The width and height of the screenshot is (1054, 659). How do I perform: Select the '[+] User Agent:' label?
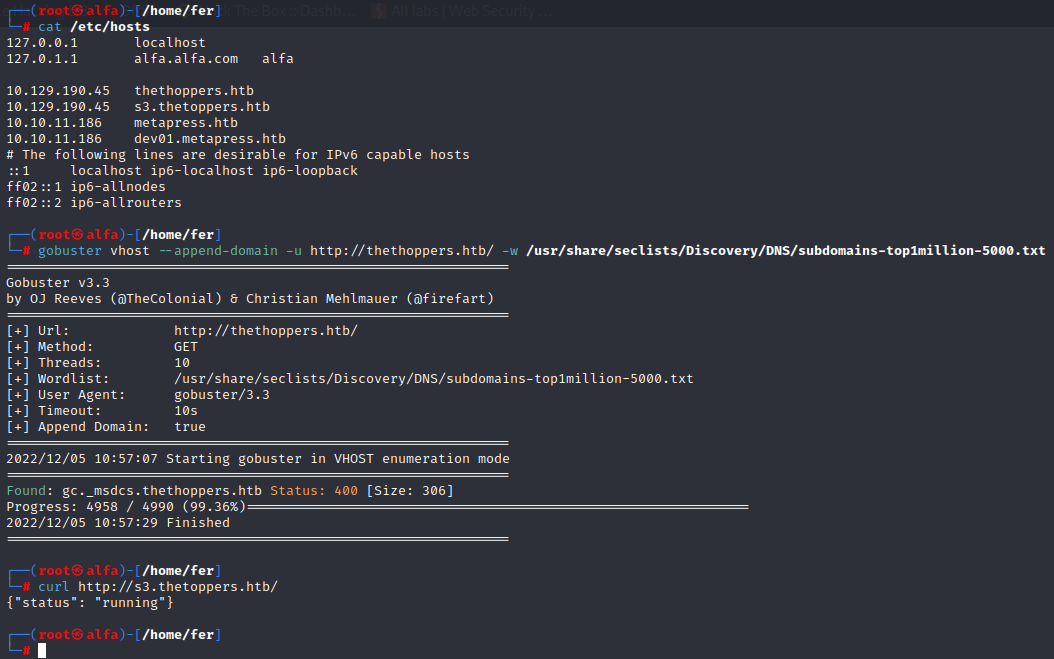click(x=65, y=395)
